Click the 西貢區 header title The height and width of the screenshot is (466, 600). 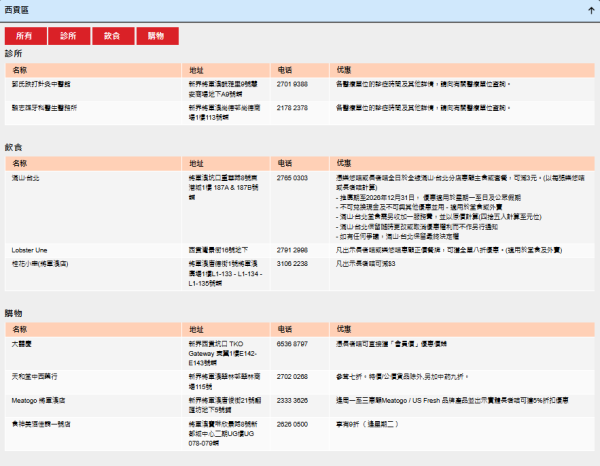point(16,10)
